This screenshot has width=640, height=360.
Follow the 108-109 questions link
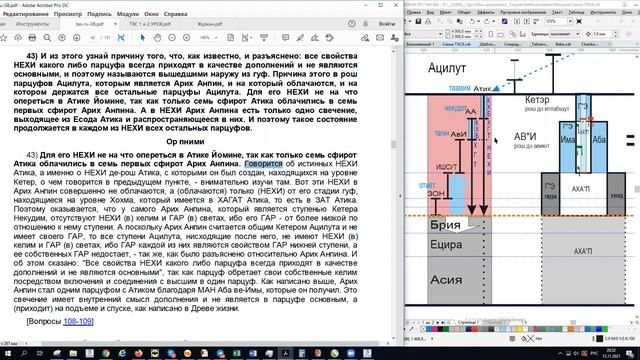coord(77,321)
